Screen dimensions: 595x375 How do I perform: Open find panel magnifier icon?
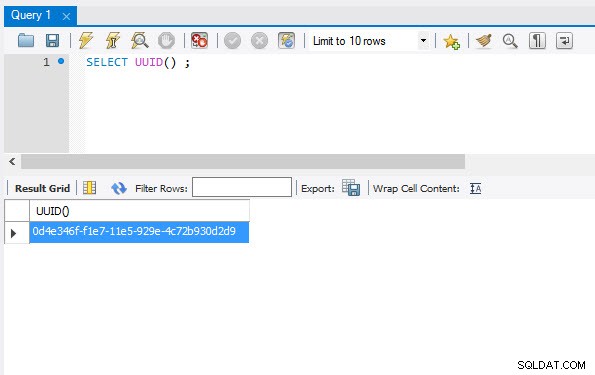(510, 41)
